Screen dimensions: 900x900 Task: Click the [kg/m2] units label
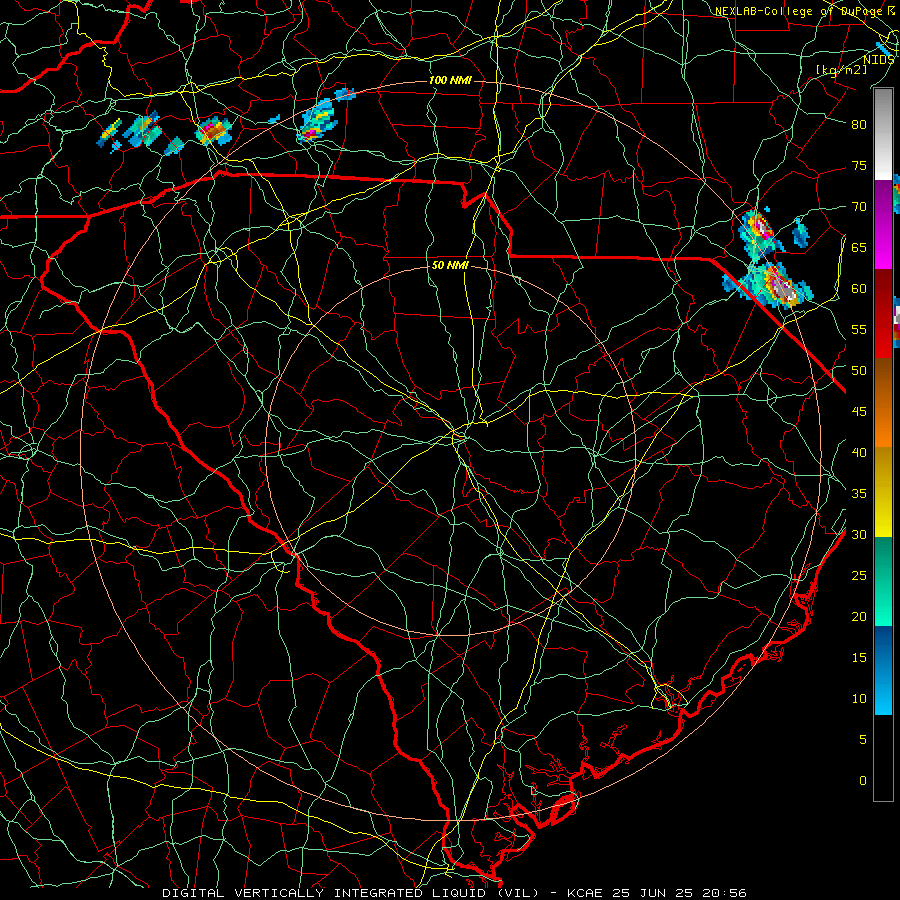click(841, 69)
